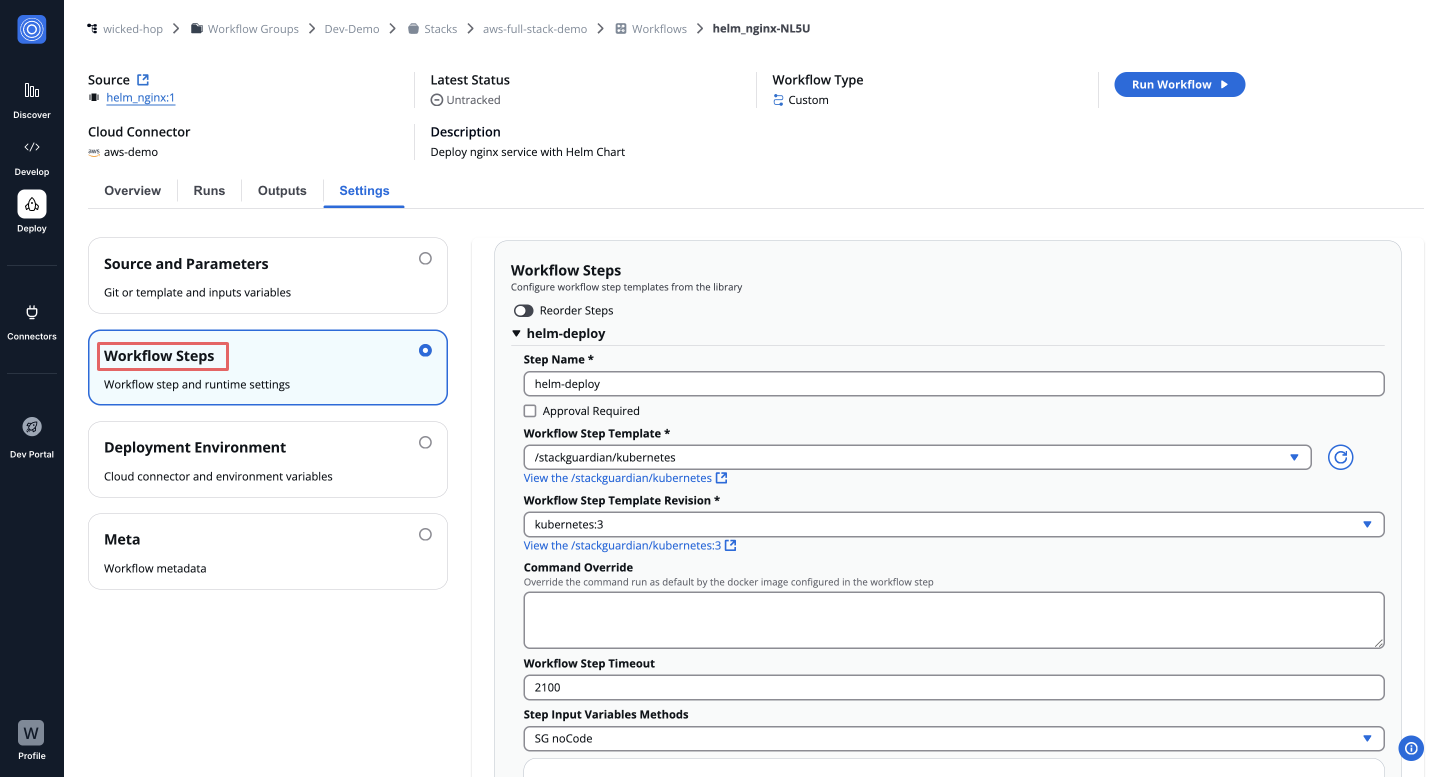The width and height of the screenshot is (1440, 777).
Task: Toggle the Reorder Steps switch
Action: [523, 310]
